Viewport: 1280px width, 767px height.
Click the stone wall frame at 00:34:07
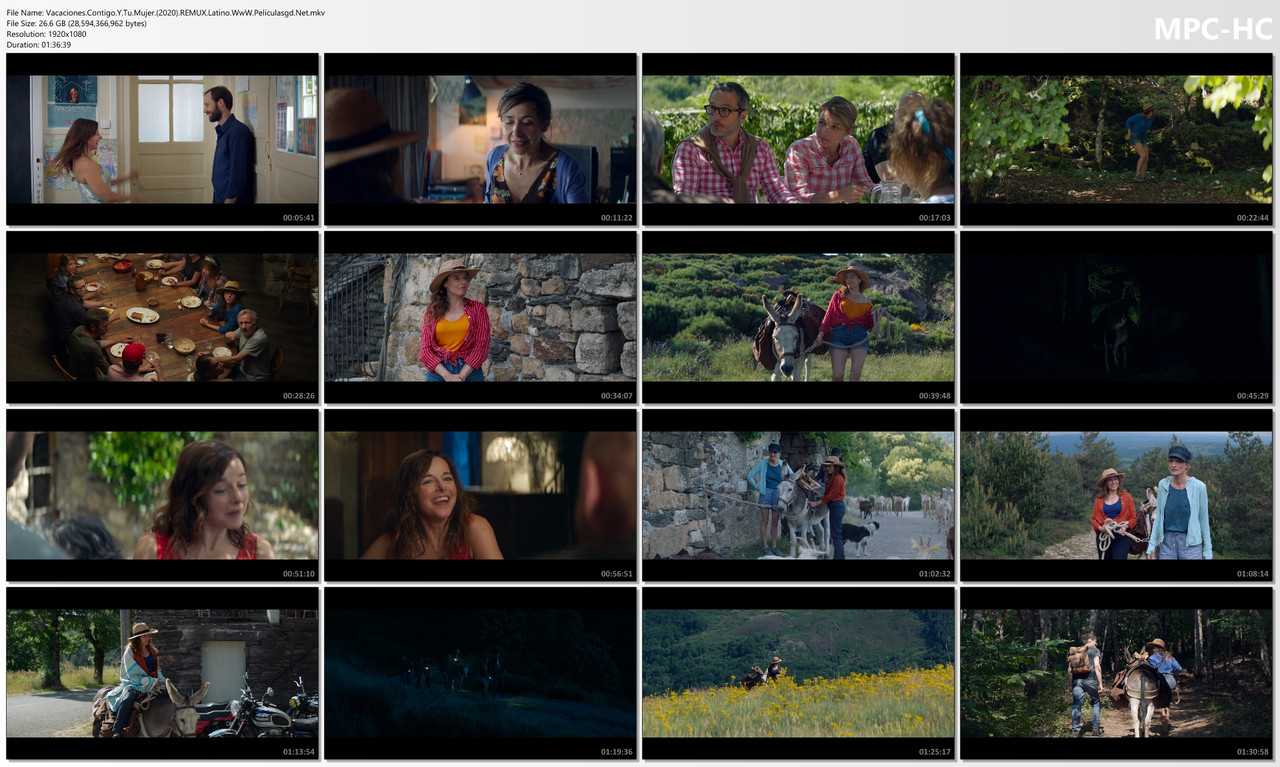(x=480, y=317)
